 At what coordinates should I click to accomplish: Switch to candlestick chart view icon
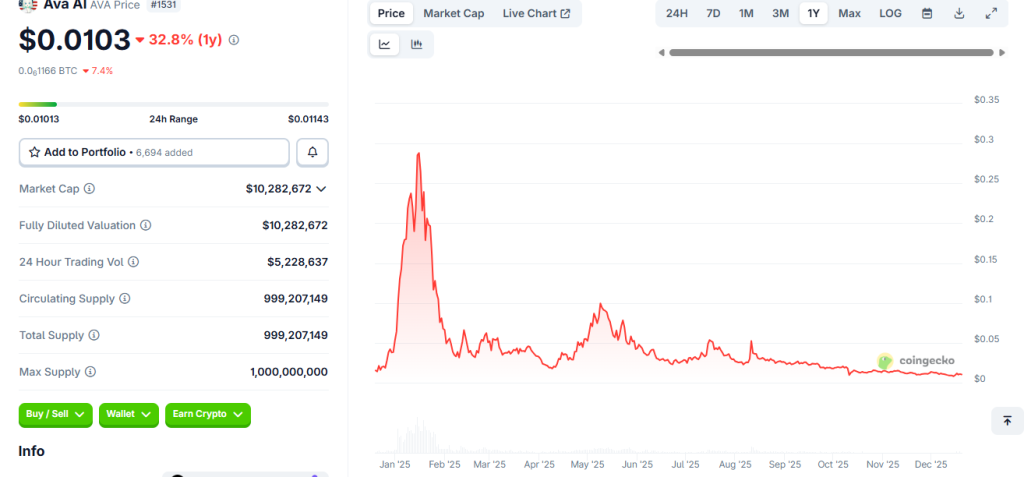416,44
